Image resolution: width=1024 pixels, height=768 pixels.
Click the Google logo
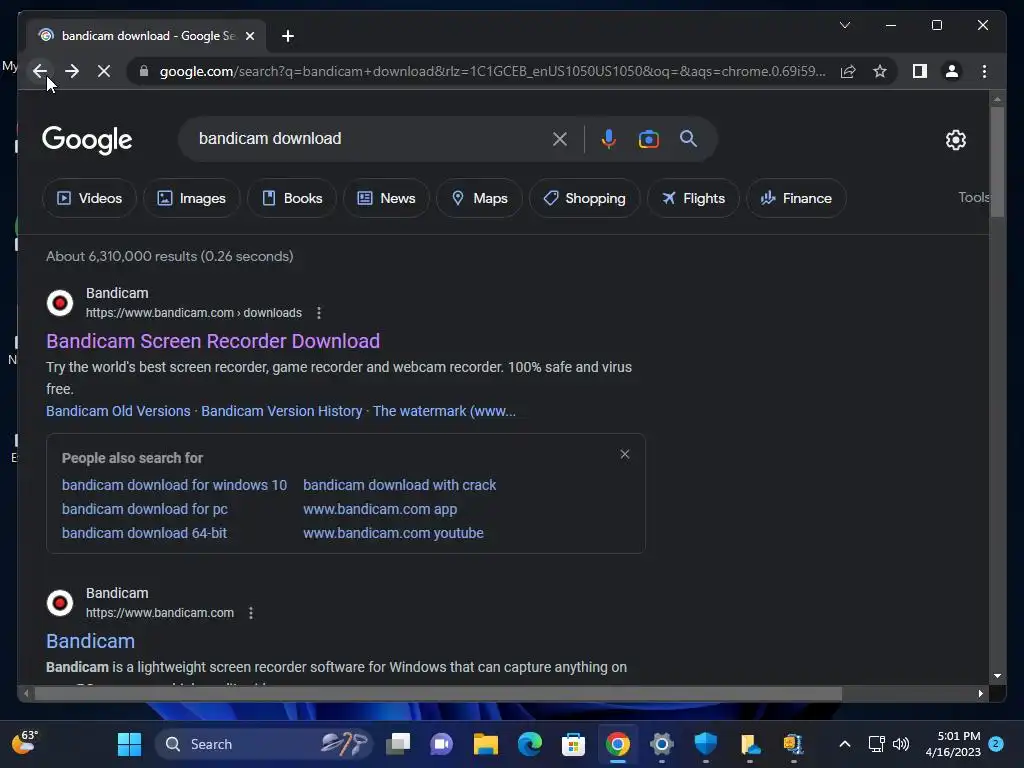coord(87,139)
